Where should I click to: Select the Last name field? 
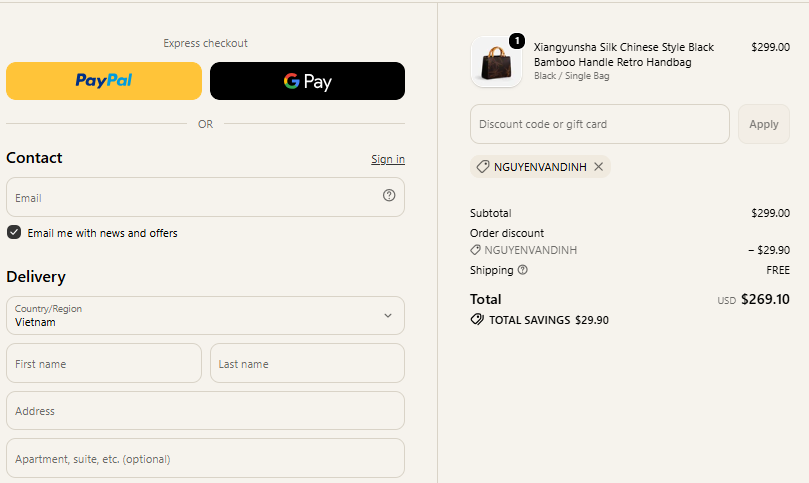(x=308, y=363)
